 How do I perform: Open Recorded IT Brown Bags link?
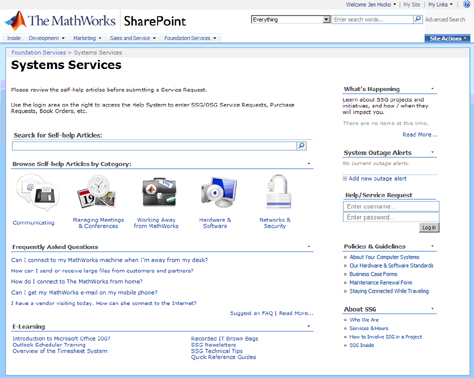(x=224, y=339)
